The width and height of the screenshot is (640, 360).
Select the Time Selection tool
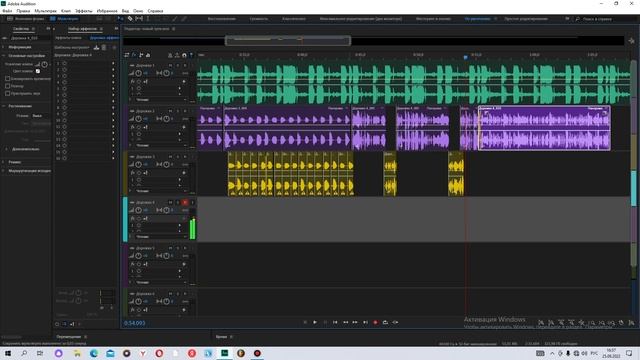pyautogui.click(x=148, y=19)
